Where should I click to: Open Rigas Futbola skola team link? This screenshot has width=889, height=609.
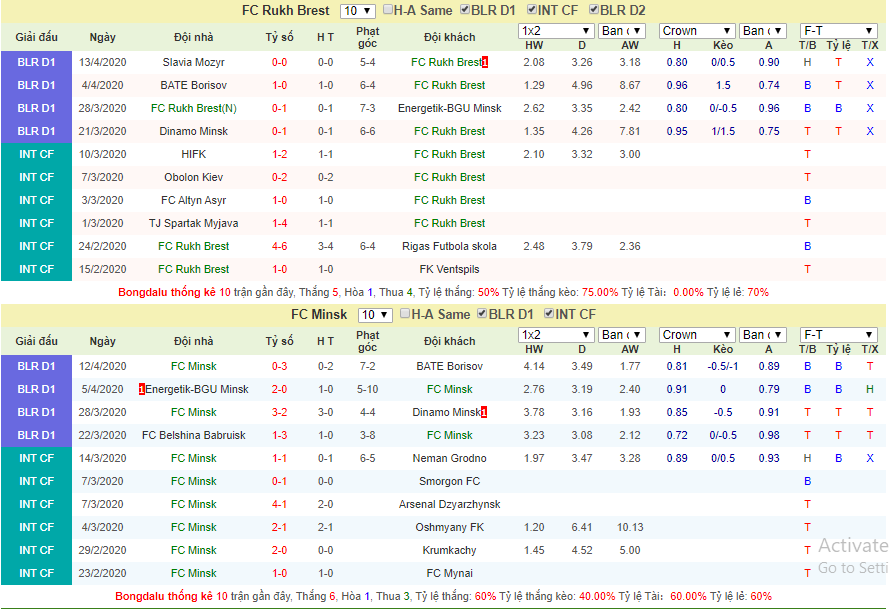pyautogui.click(x=449, y=246)
